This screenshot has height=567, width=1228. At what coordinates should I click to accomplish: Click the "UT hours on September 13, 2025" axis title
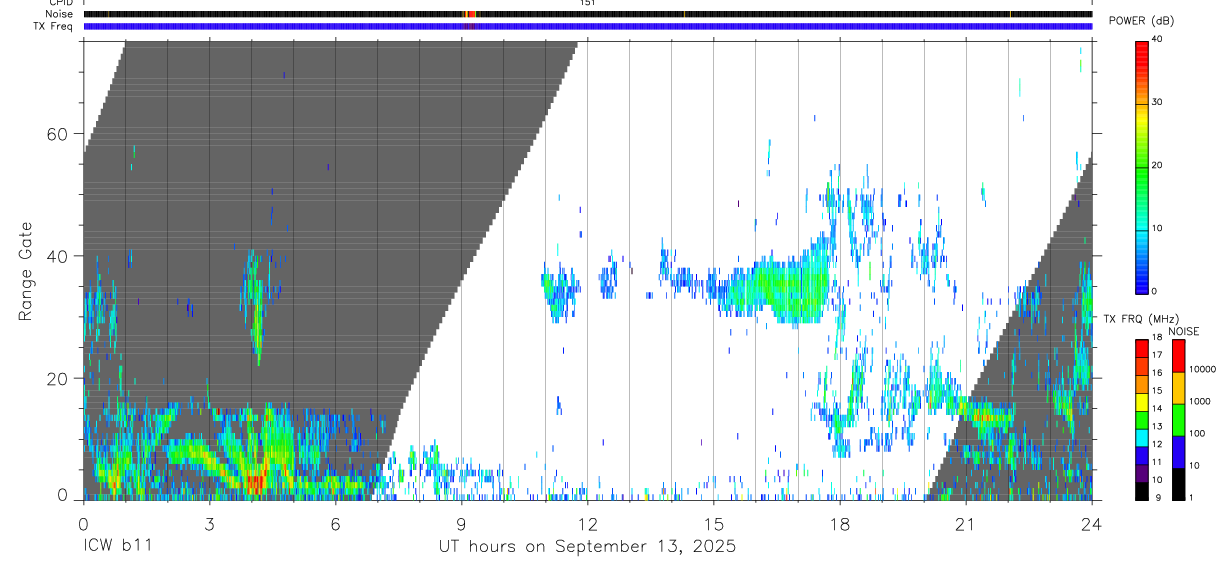[x=587, y=547]
